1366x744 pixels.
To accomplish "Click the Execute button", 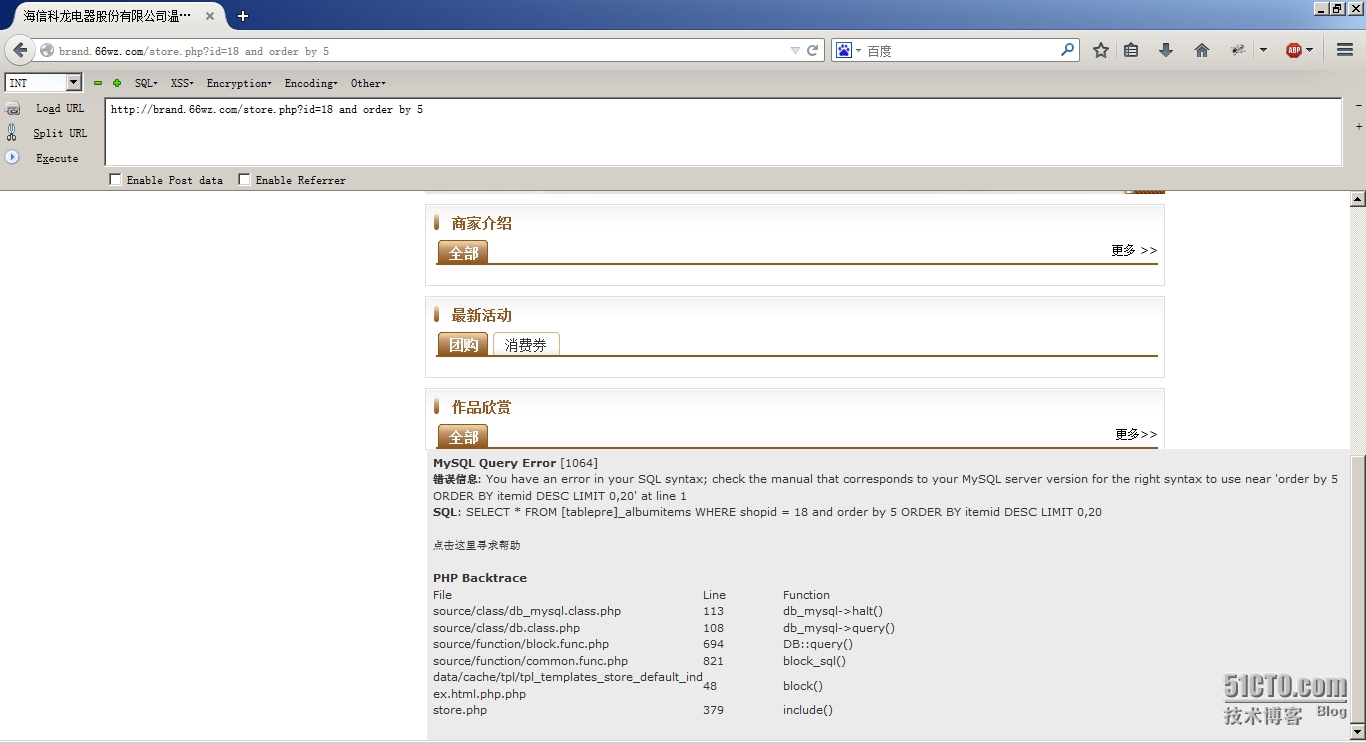I will click(57, 158).
